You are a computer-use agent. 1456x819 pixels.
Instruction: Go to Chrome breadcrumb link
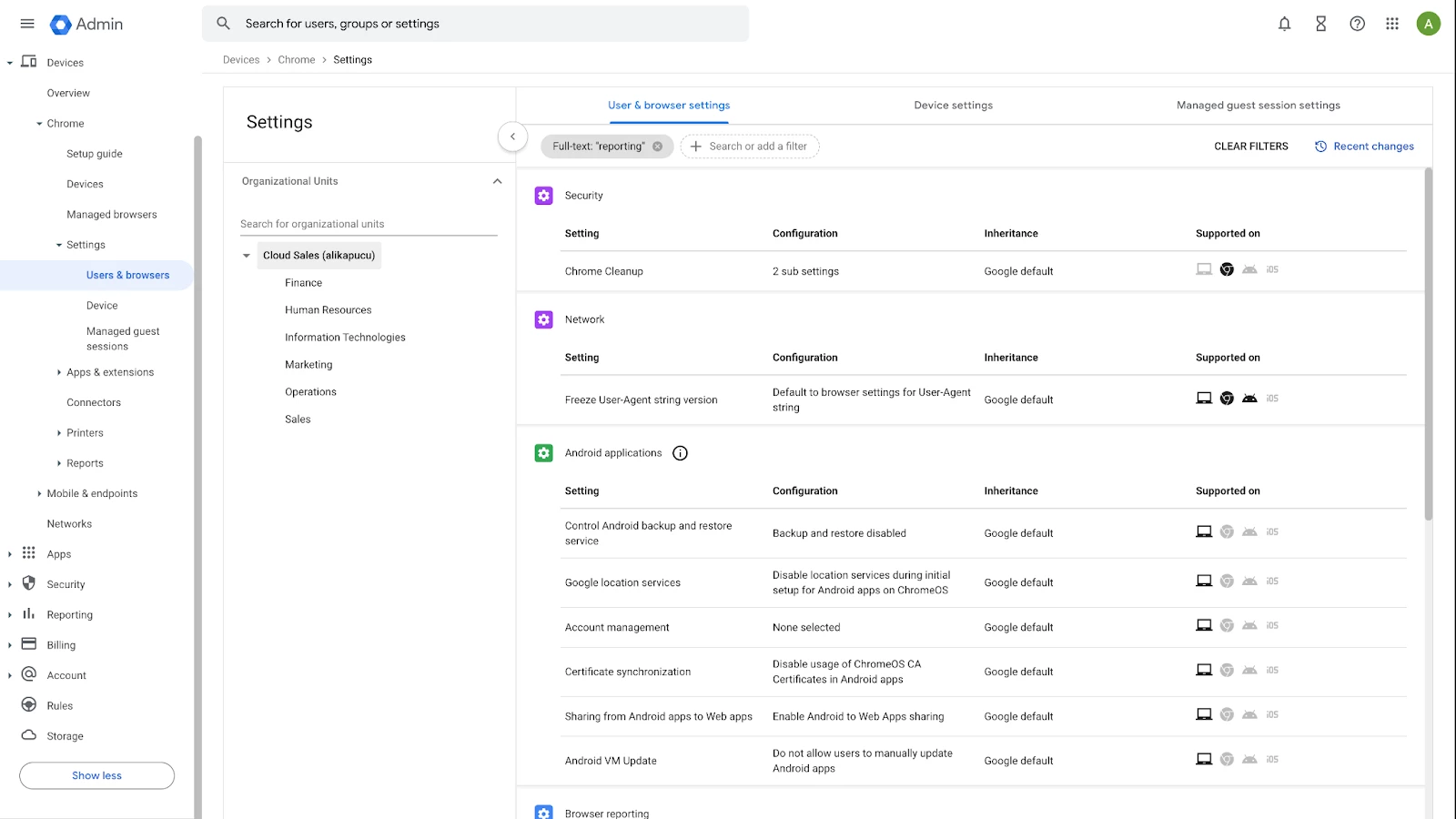click(x=297, y=60)
